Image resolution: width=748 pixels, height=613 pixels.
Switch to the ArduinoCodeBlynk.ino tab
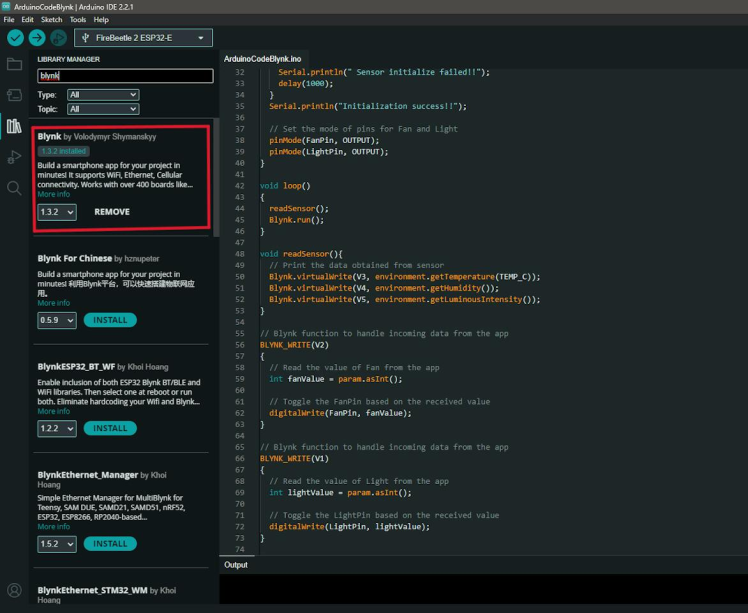pos(263,59)
